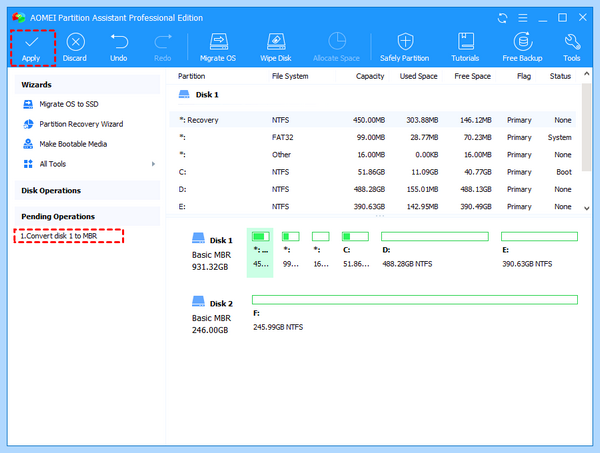Select the E: partition row

(x=372, y=206)
